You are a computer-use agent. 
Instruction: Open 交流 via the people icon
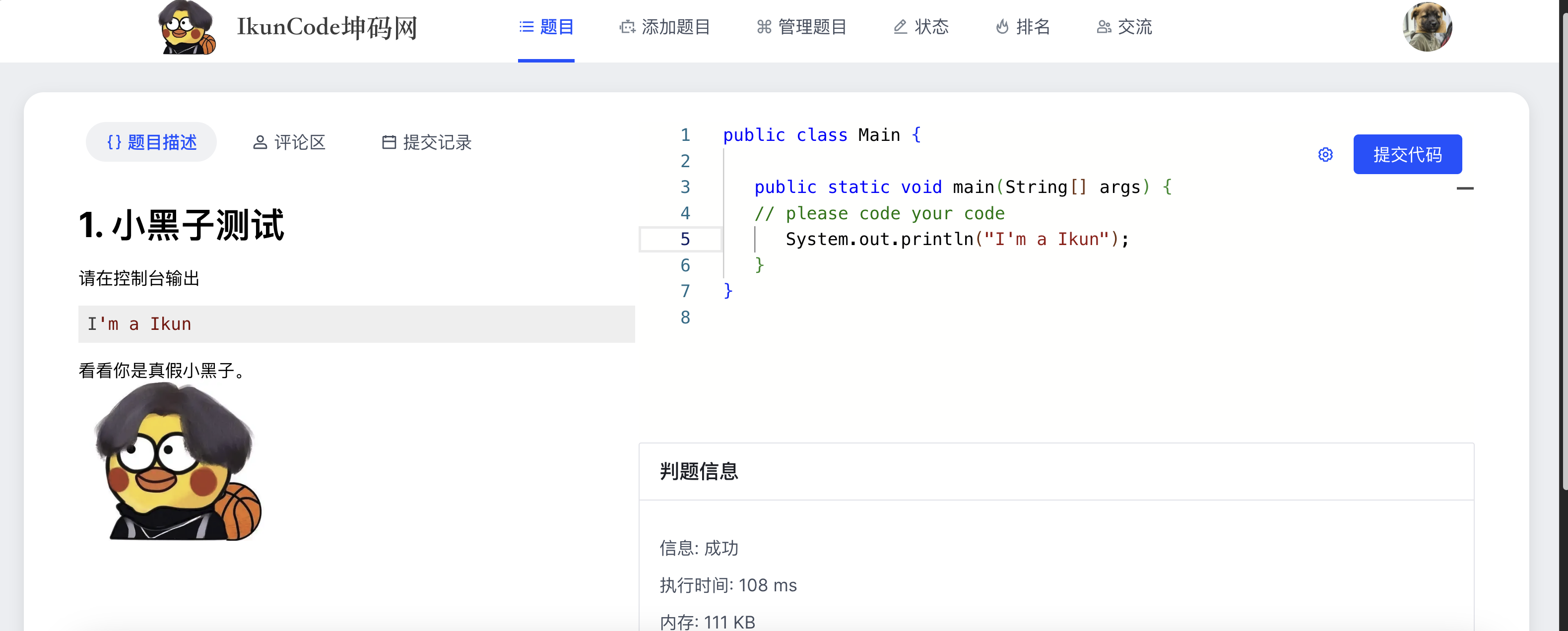tap(1104, 27)
